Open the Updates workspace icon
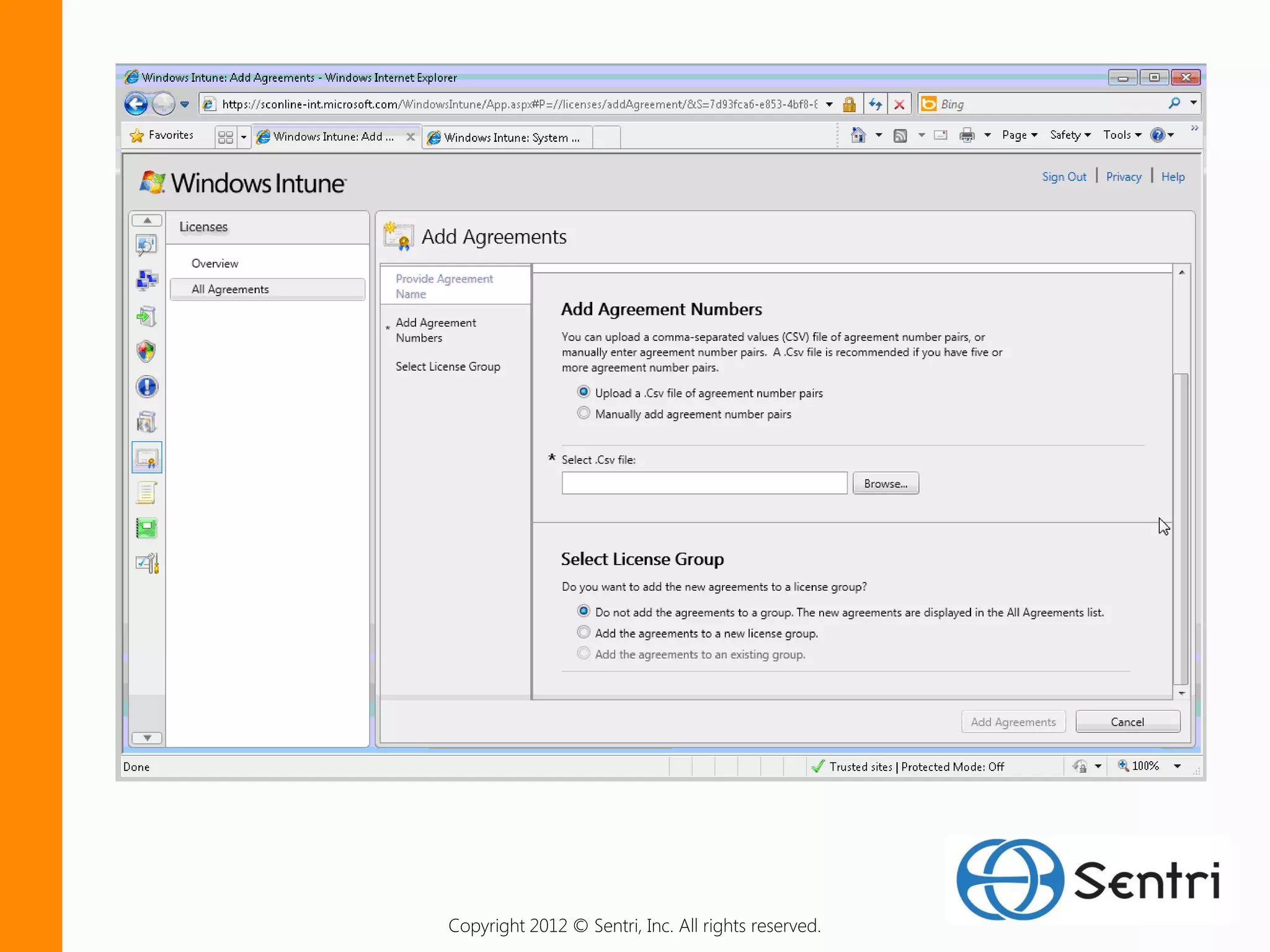 coord(146,317)
